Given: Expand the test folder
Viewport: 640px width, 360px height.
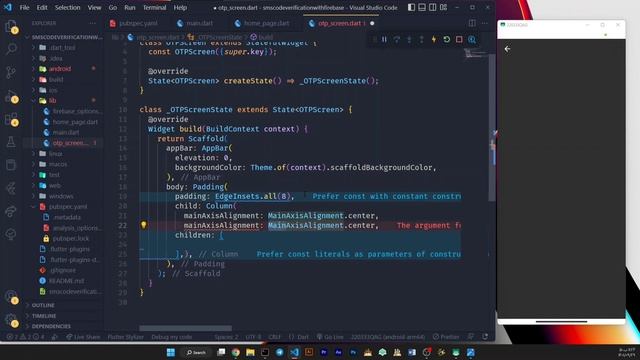Looking at the screenshot, I should click(54, 175).
